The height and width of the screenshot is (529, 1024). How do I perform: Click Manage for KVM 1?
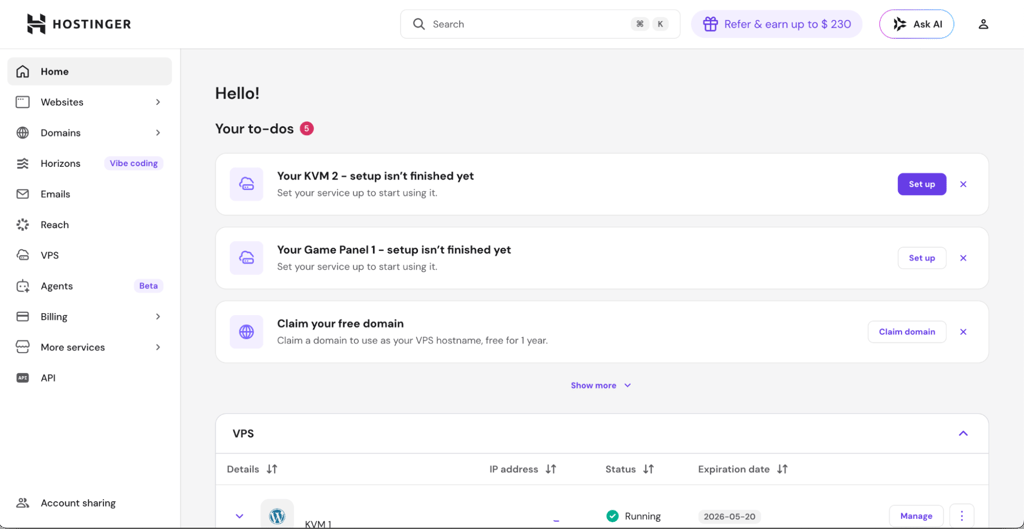point(916,516)
